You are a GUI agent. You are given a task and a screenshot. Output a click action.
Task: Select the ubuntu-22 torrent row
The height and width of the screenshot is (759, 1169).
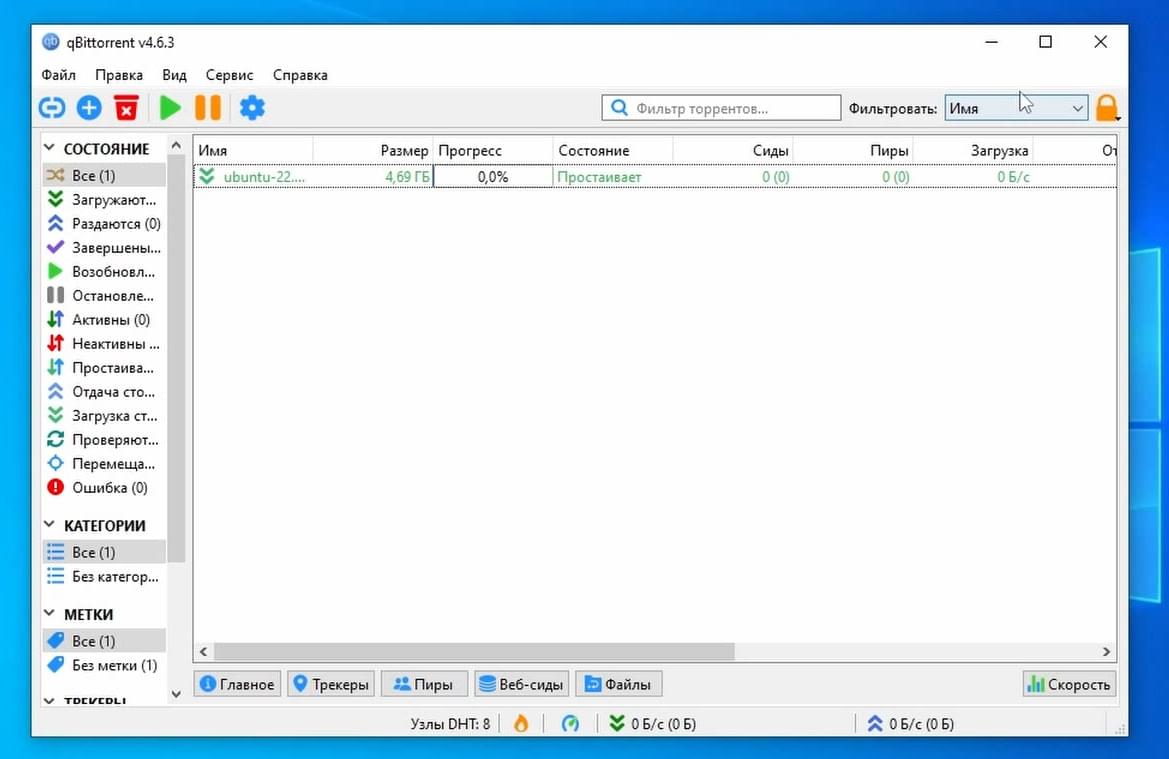tap(655, 177)
